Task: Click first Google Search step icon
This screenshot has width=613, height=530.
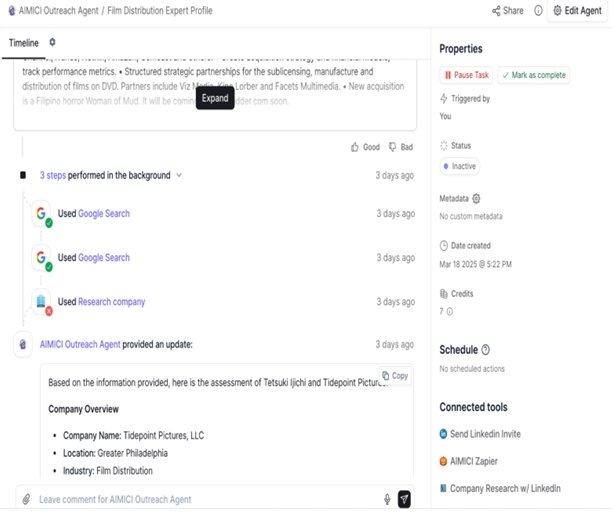Action: coord(41,213)
